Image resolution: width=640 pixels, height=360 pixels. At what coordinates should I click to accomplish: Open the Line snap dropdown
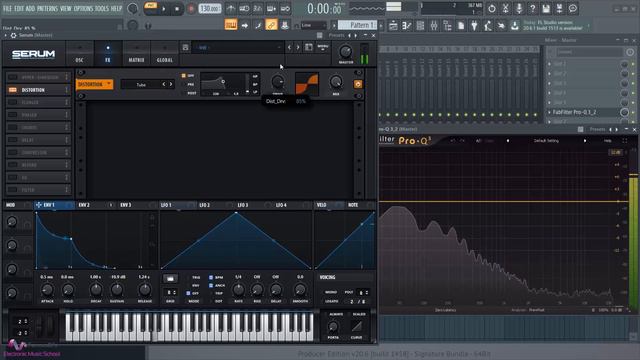tap(314, 25)
